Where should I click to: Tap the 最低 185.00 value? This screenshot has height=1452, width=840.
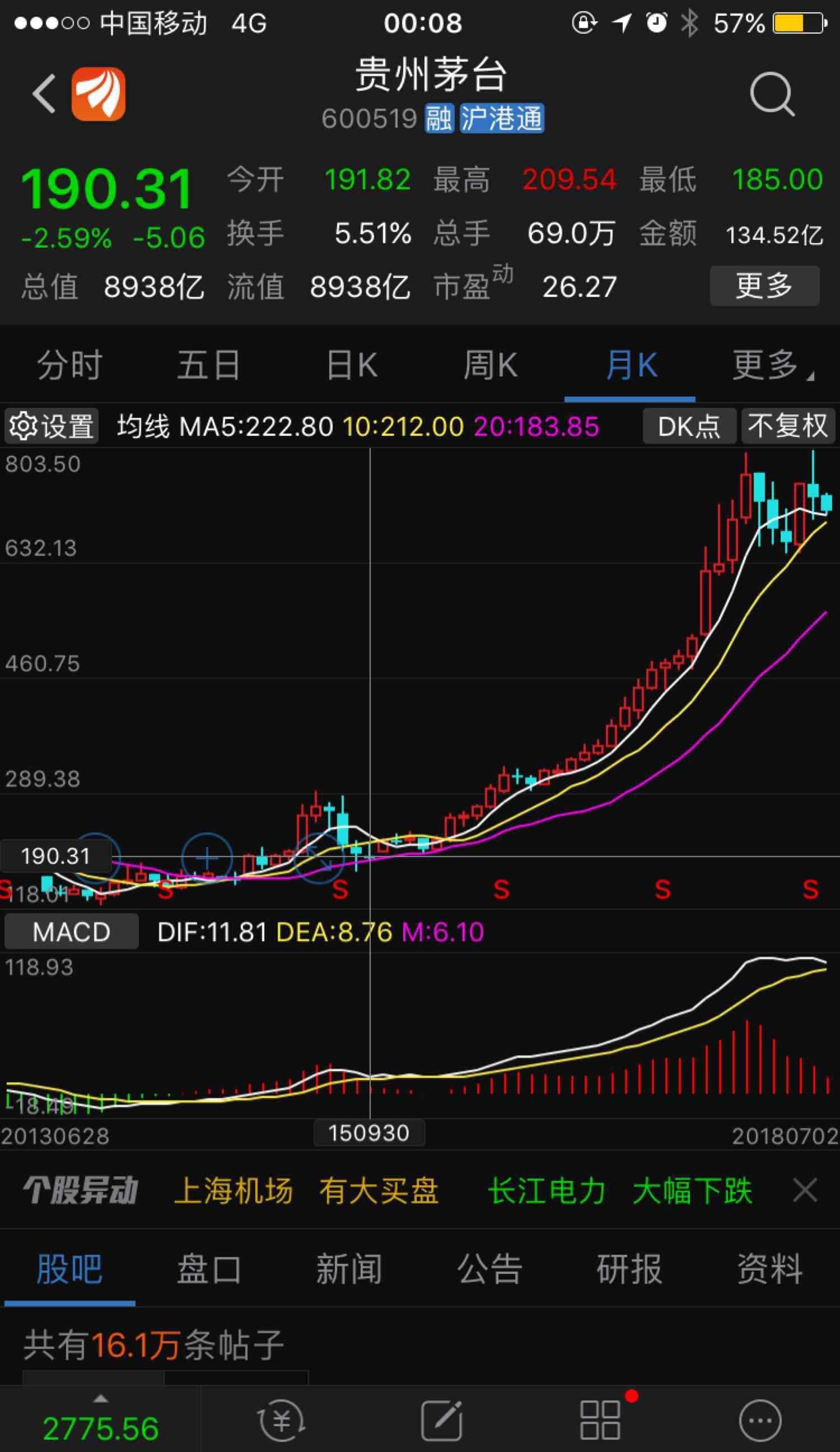click(777, 180)
